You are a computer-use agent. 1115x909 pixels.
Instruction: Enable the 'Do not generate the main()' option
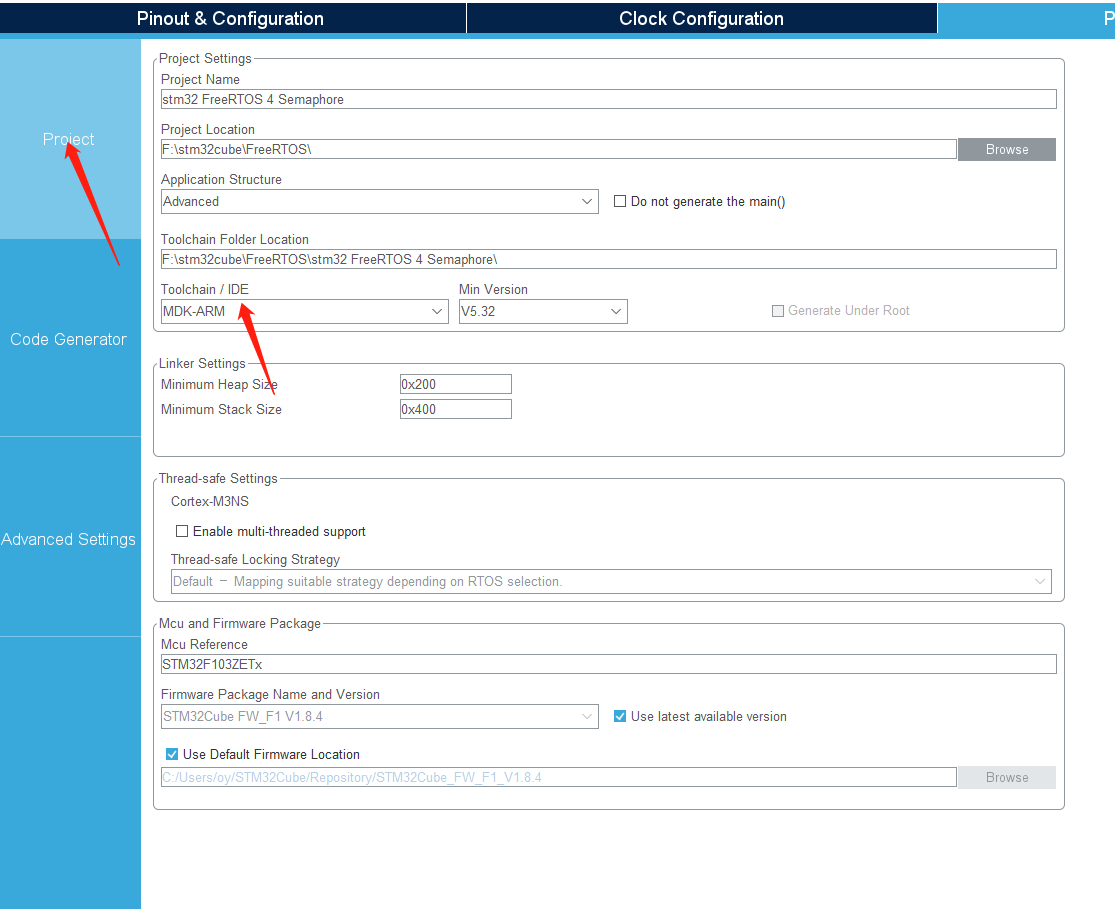pyautogui.click(x=619, y=201)
